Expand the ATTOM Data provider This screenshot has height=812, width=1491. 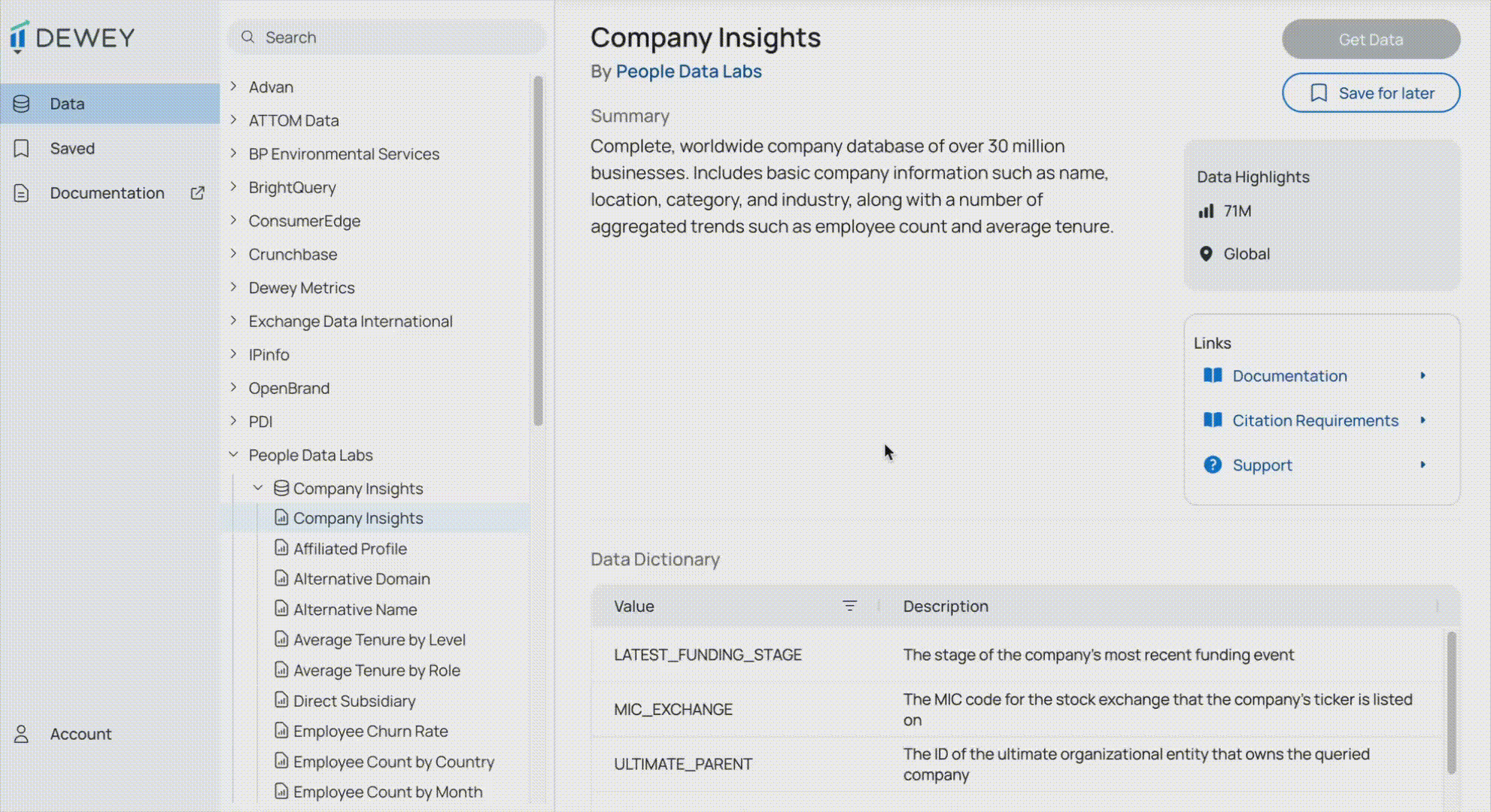tap(233, 120)
